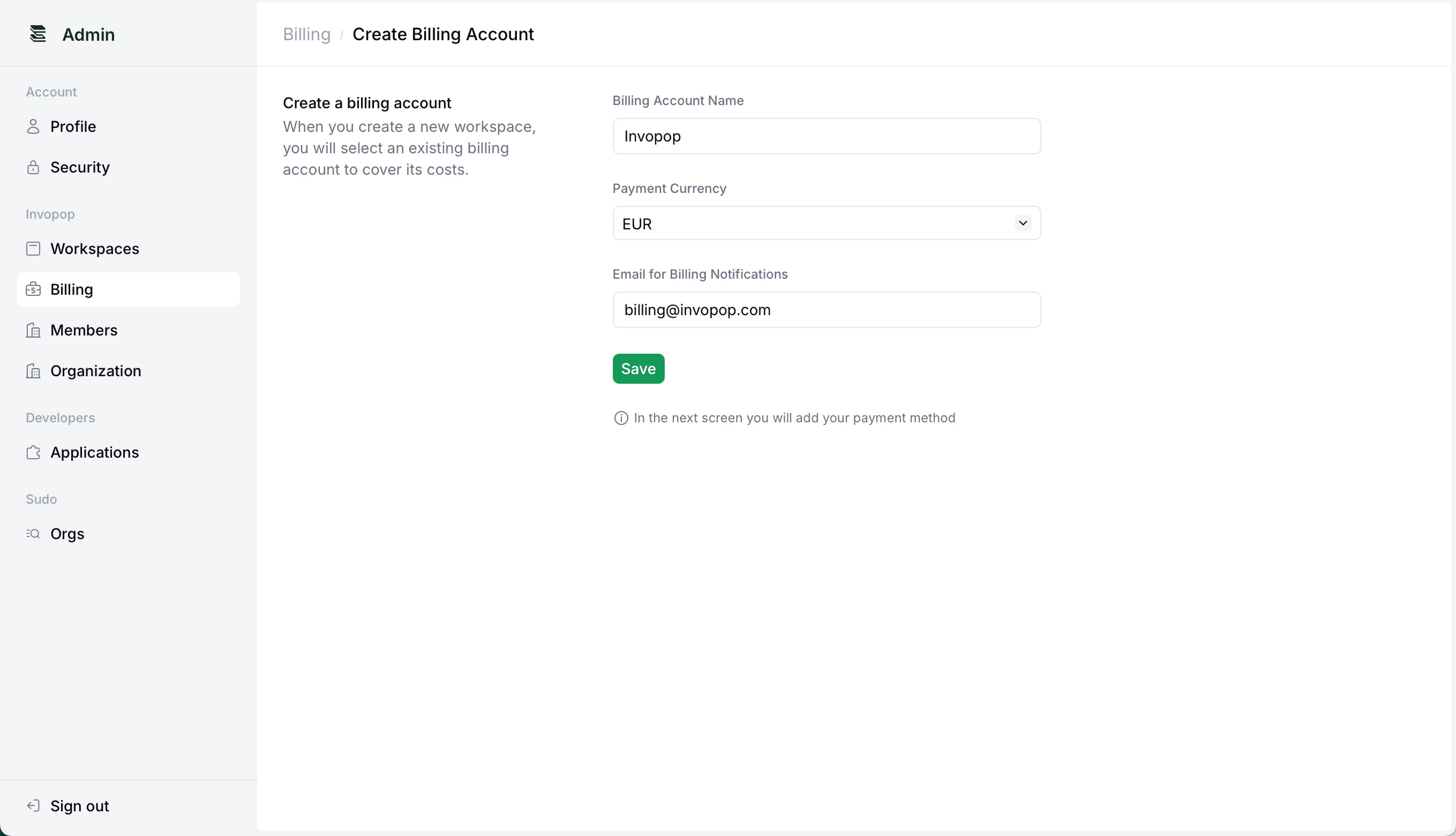Viewport: 1456px width, 836px height.
Task: Click the Orgs search list icon
Action: tap(33, 534)
